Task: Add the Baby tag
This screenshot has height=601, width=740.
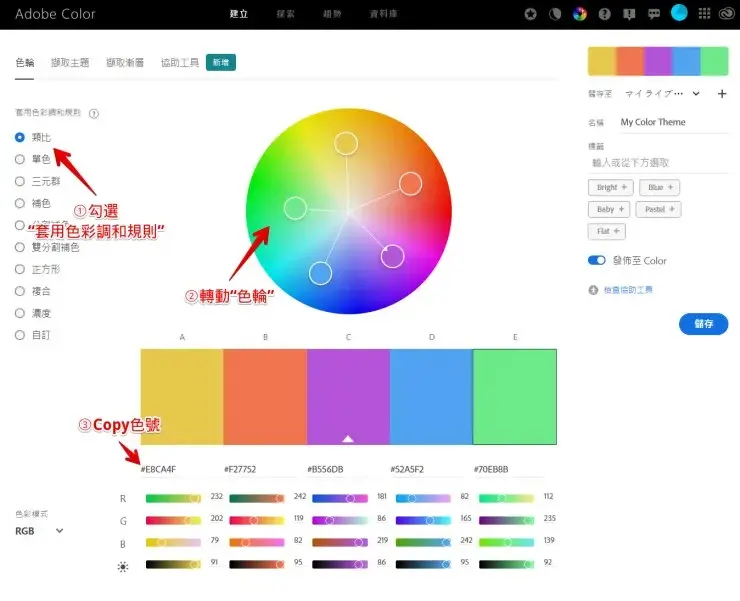Action: (x=609, y=209)
